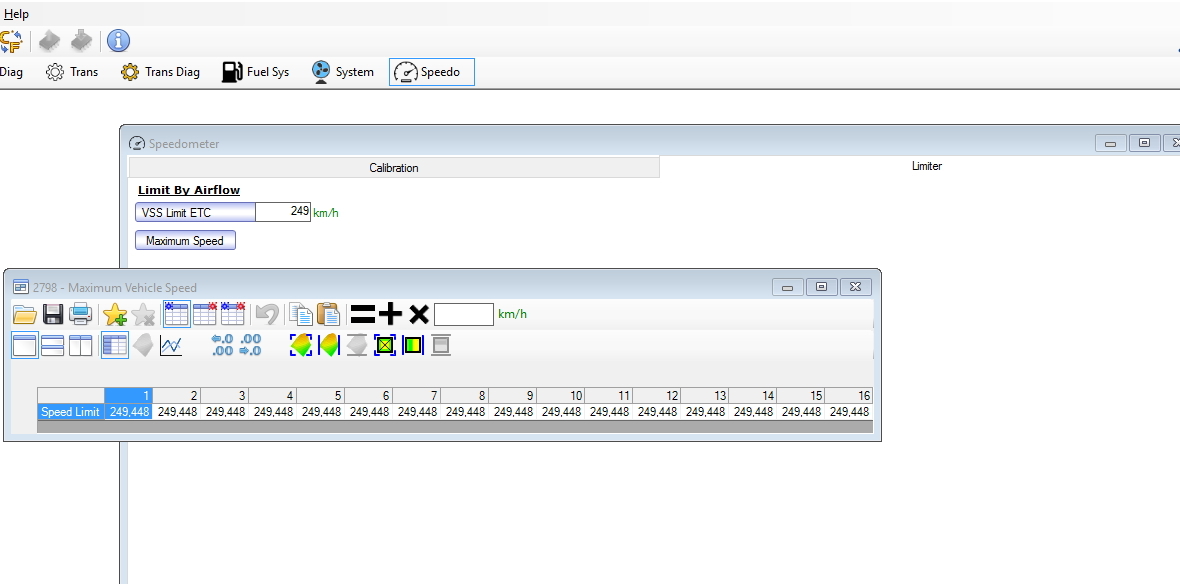Select the Speedo tab
This screenshot has width=1180, height=584.
431,72
